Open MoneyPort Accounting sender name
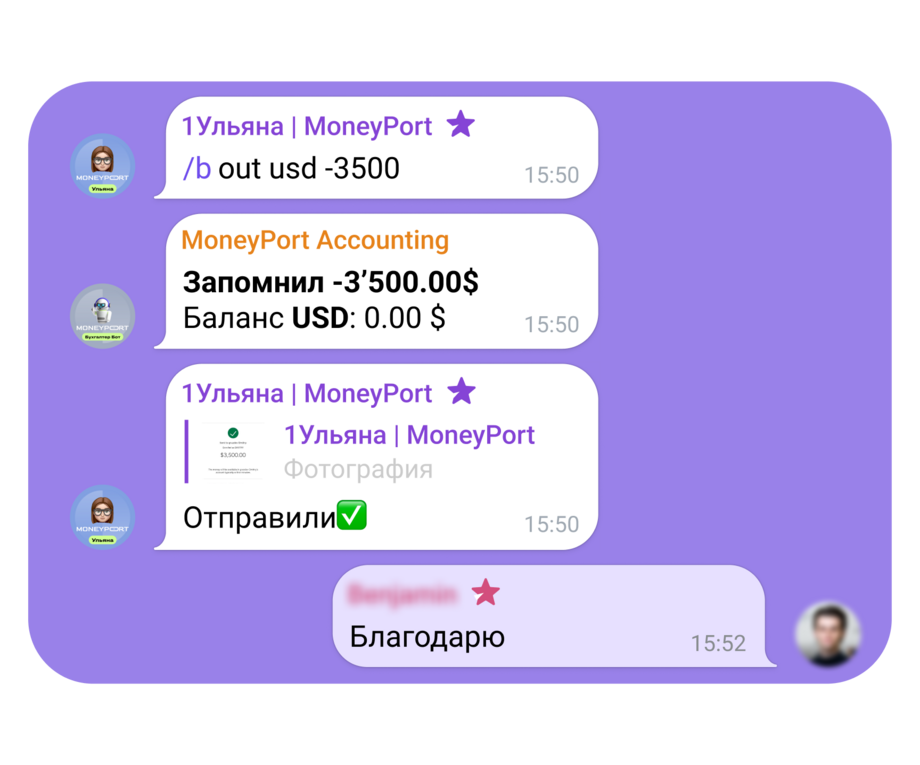This screenshot has height=765, width=920. [x=315, y=241]
